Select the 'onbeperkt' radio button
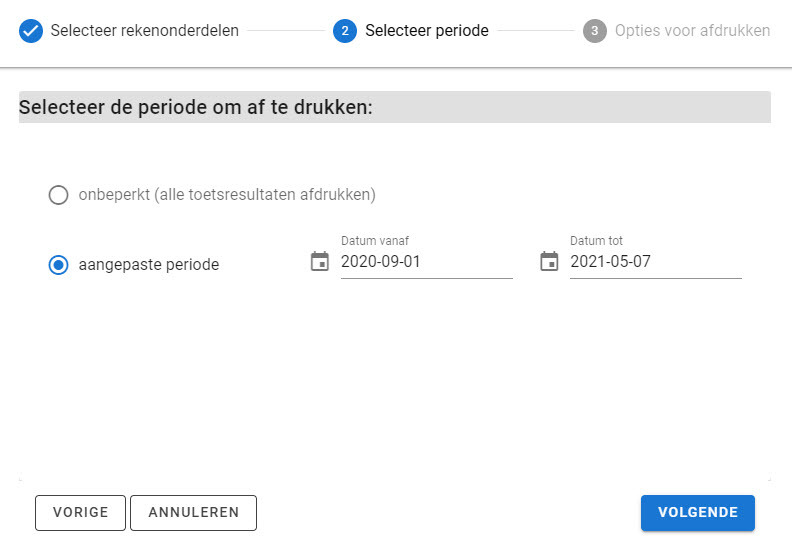Screen dimensions: 792x558 [59, 195]
